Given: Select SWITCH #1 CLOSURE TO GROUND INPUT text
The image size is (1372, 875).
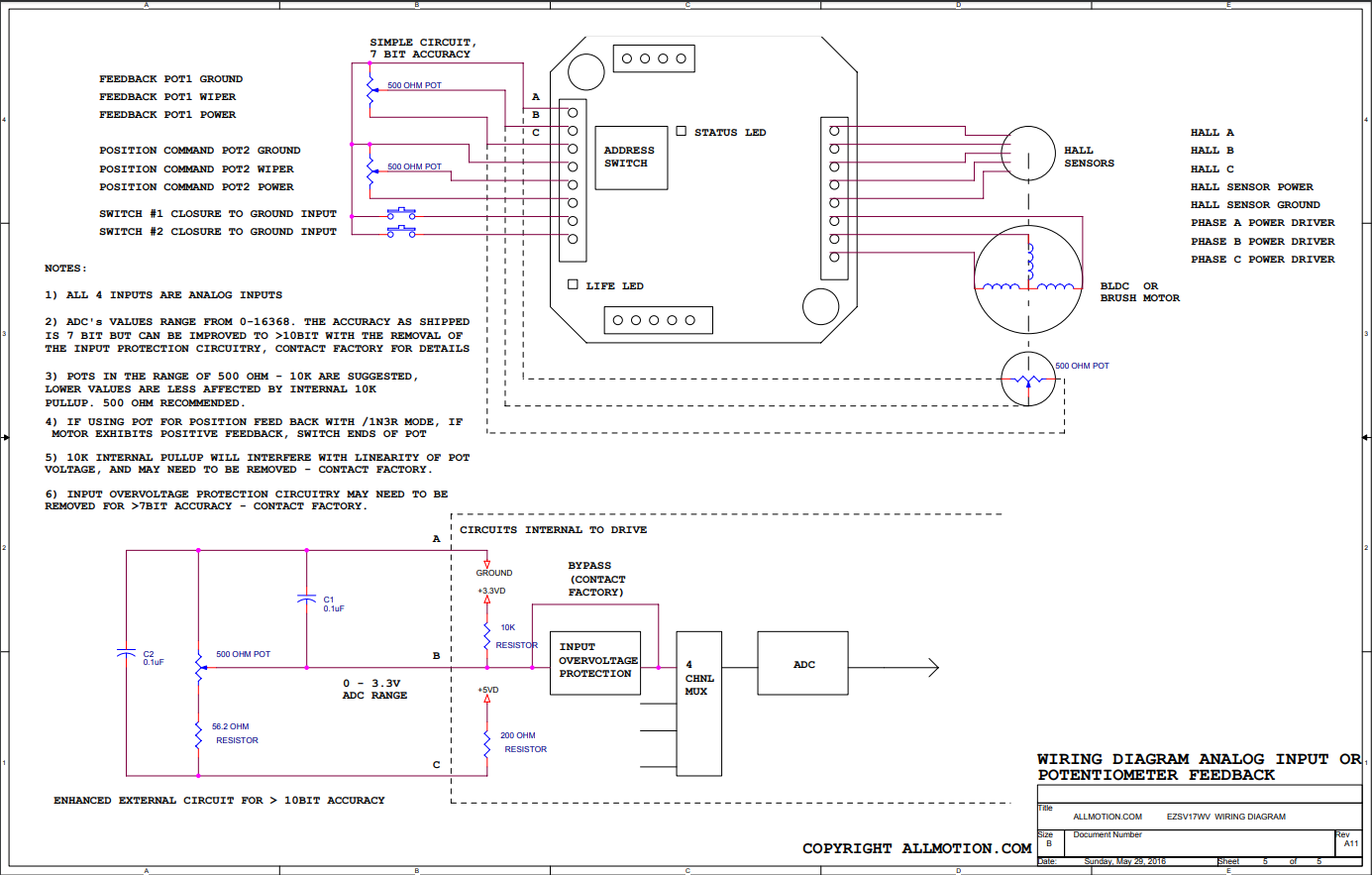Looking at the screenshot, I should pos(218,213).
